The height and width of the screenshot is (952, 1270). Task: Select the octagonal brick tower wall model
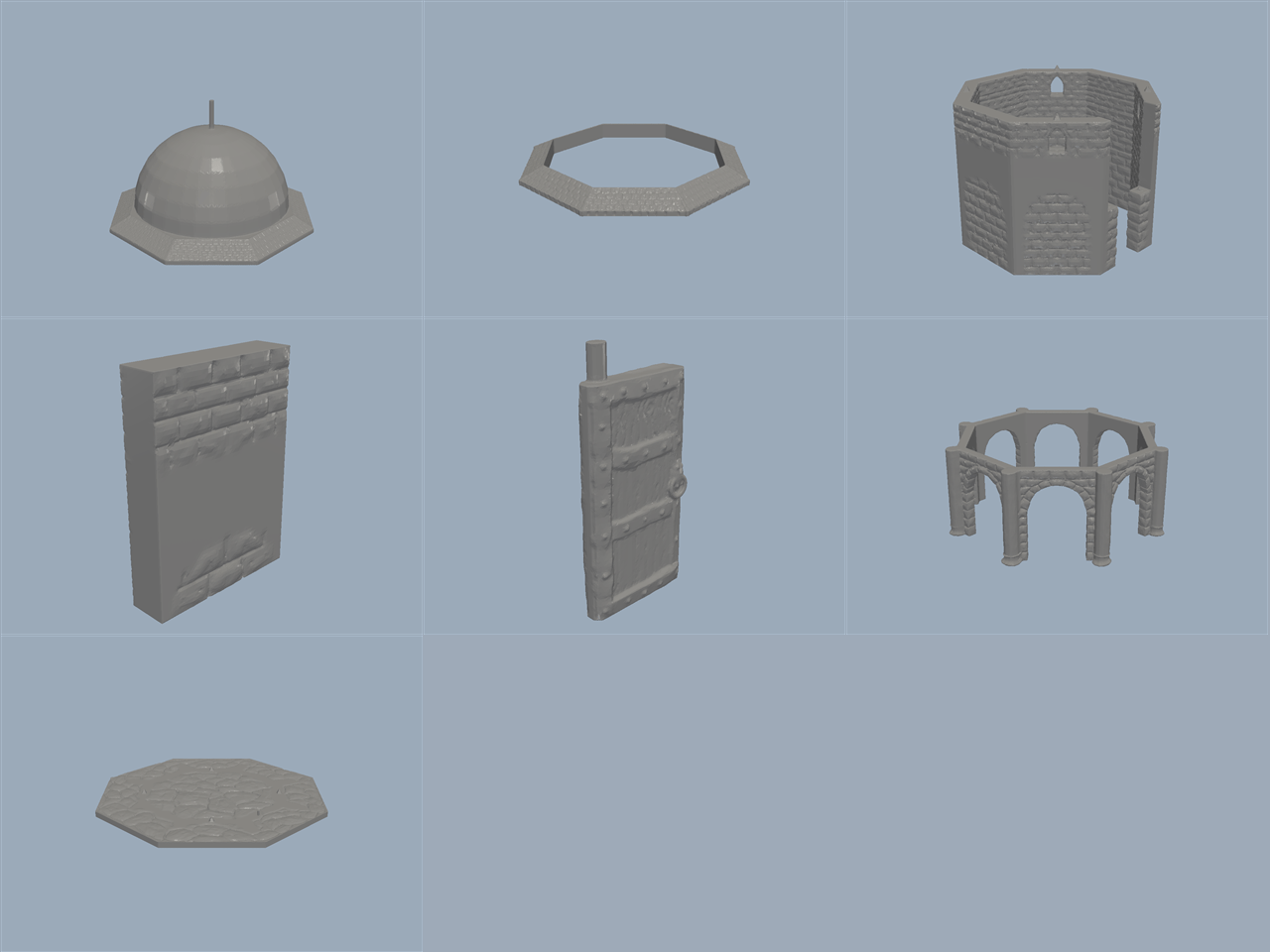pos(1058,171)
